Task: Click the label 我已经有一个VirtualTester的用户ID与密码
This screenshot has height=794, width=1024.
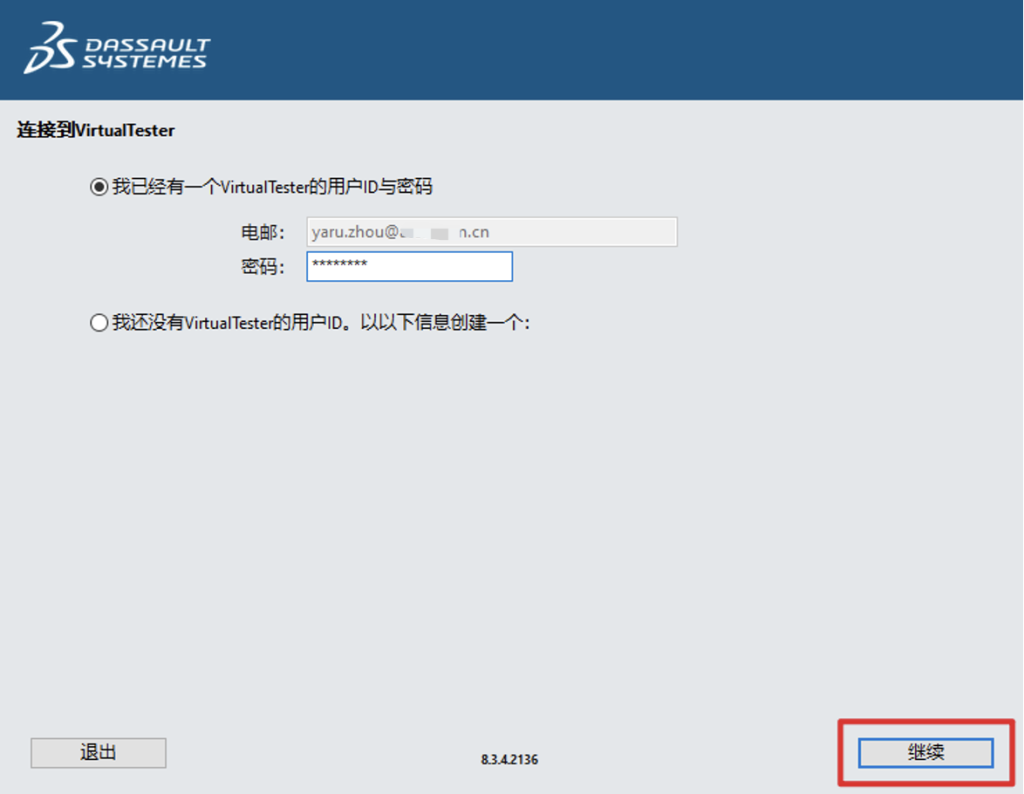Action: point(272,187)
